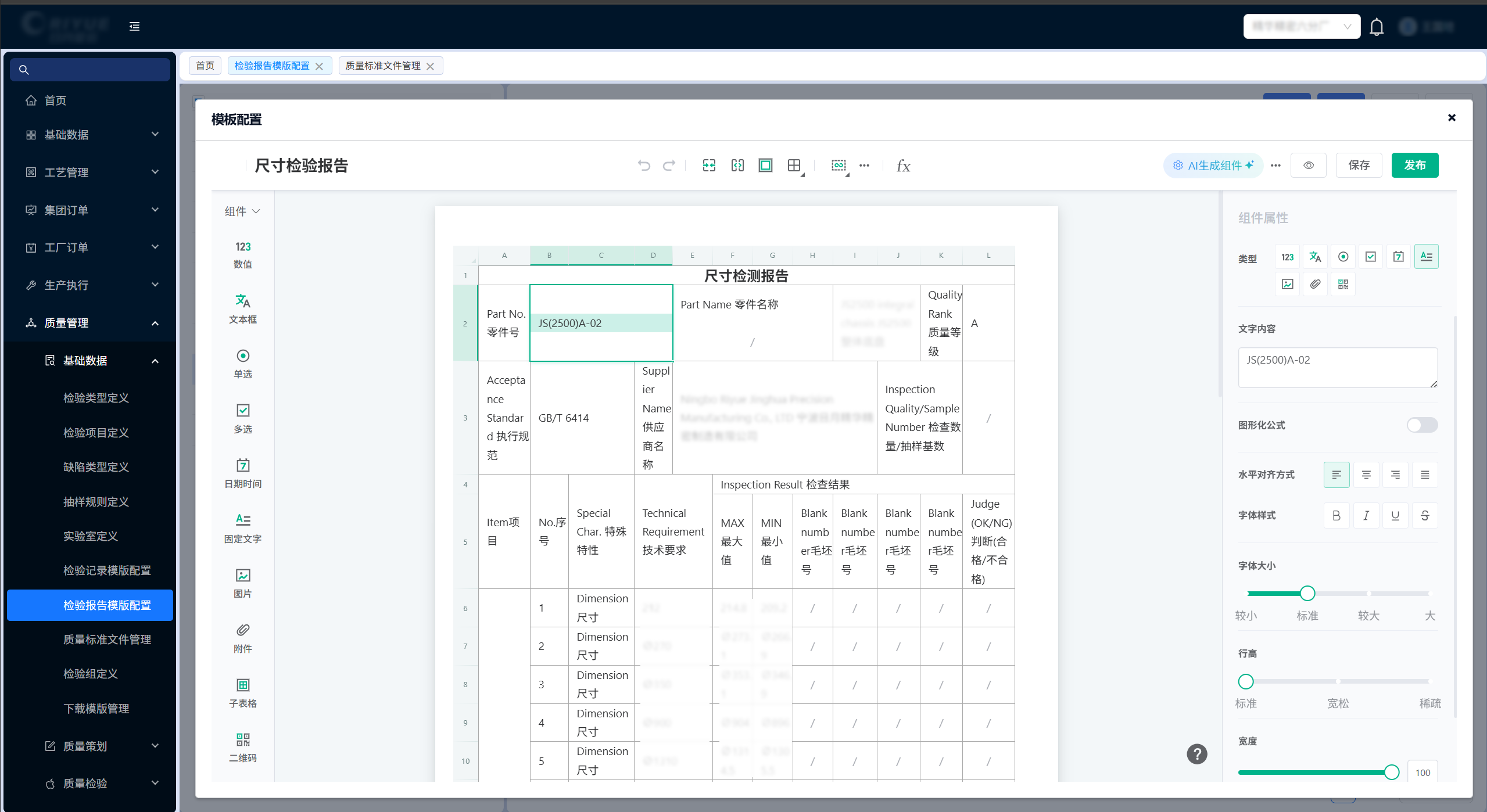Image resolution: width=1487 pixels, height=812 pixels.
Task: Choose the date type icon in properties
Action: point(1398,257)
